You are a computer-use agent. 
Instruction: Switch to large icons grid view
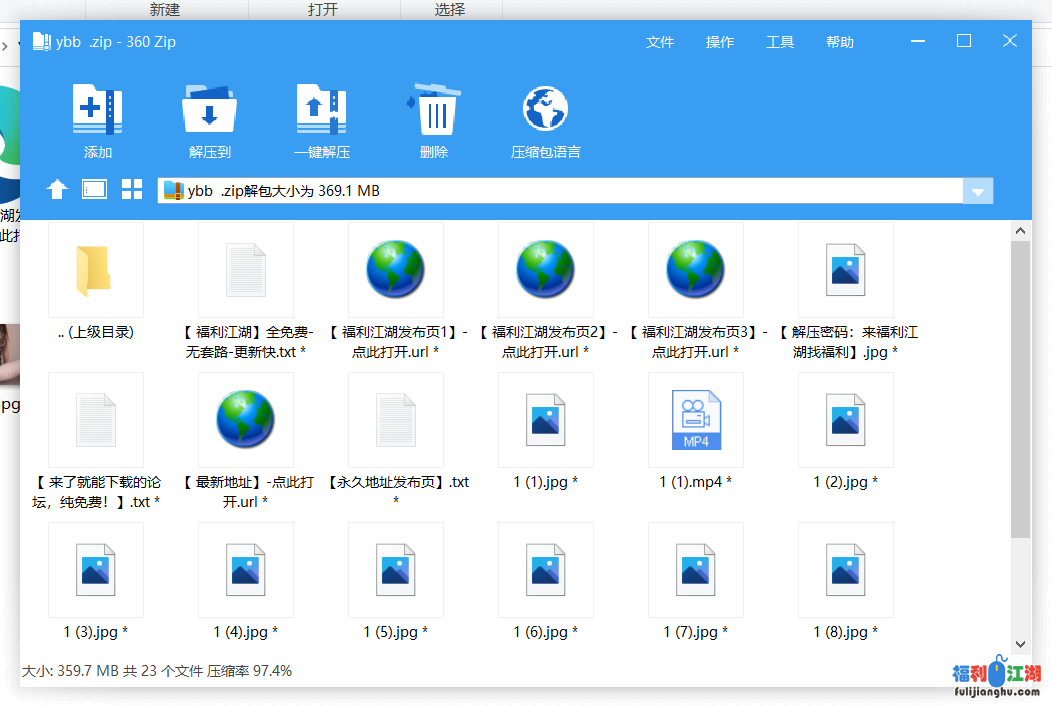point(132,190)
